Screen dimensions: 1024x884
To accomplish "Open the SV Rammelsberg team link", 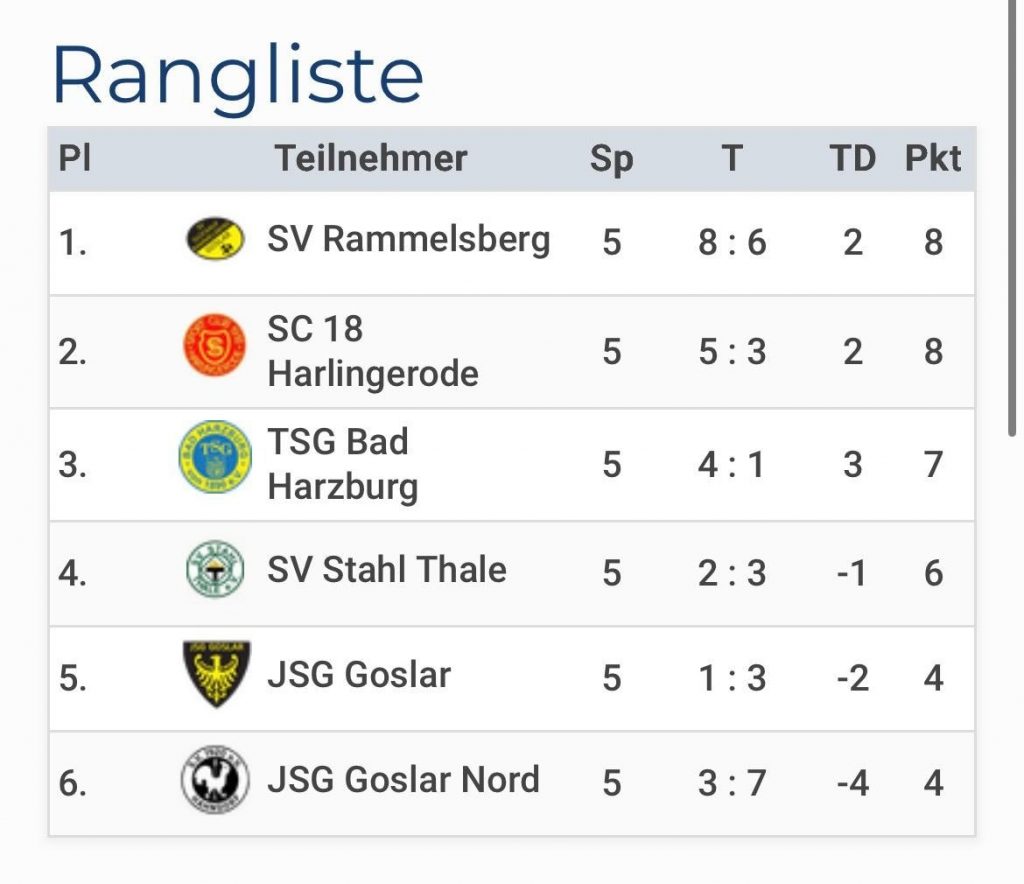I will click(x=408, y=240).
